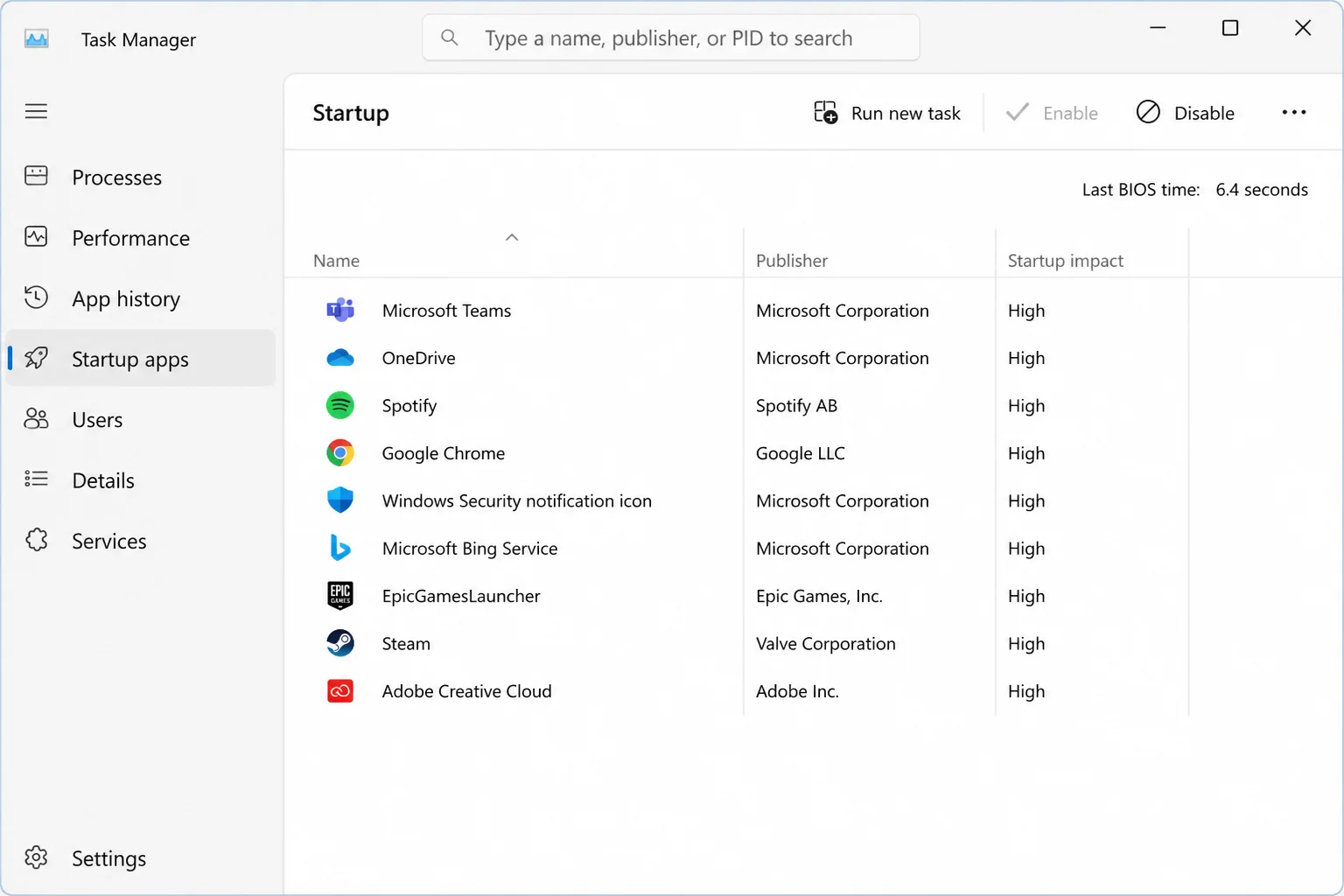Select the Microsoft Teams icon
Viewport: 1344px width, 896px height.
pos(340,310)
